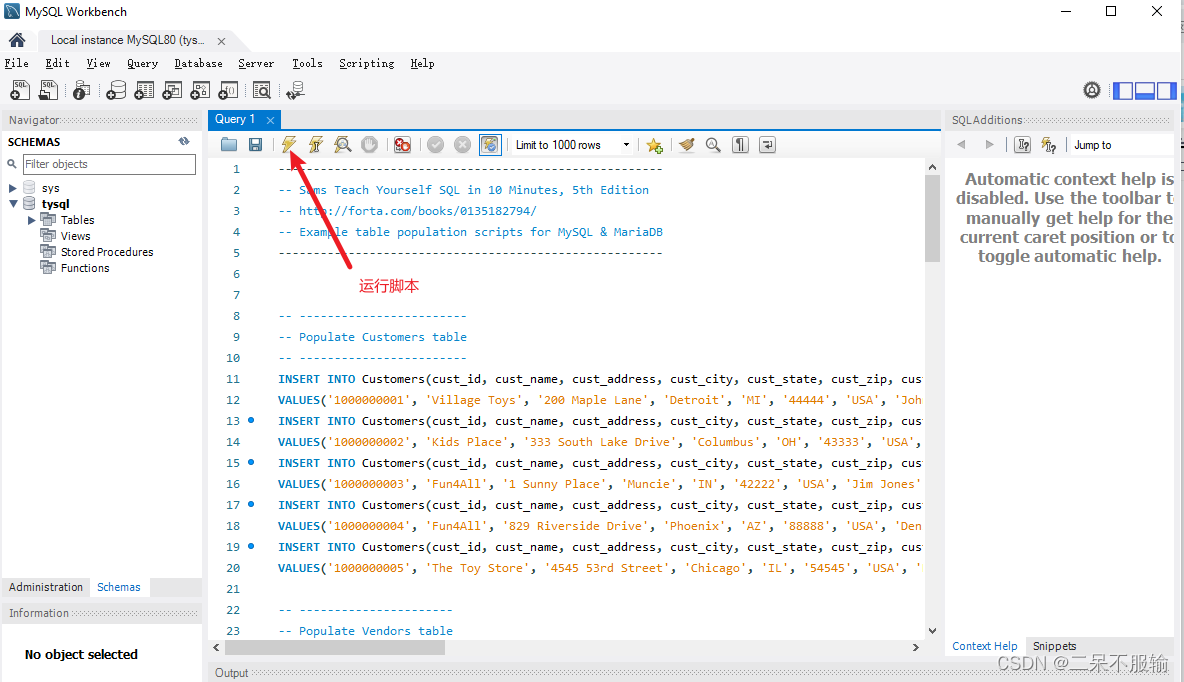1184x682 pixels.
Task: Open SQL script file in new tab
Action: pyautogui.click(x=48, y=91)
